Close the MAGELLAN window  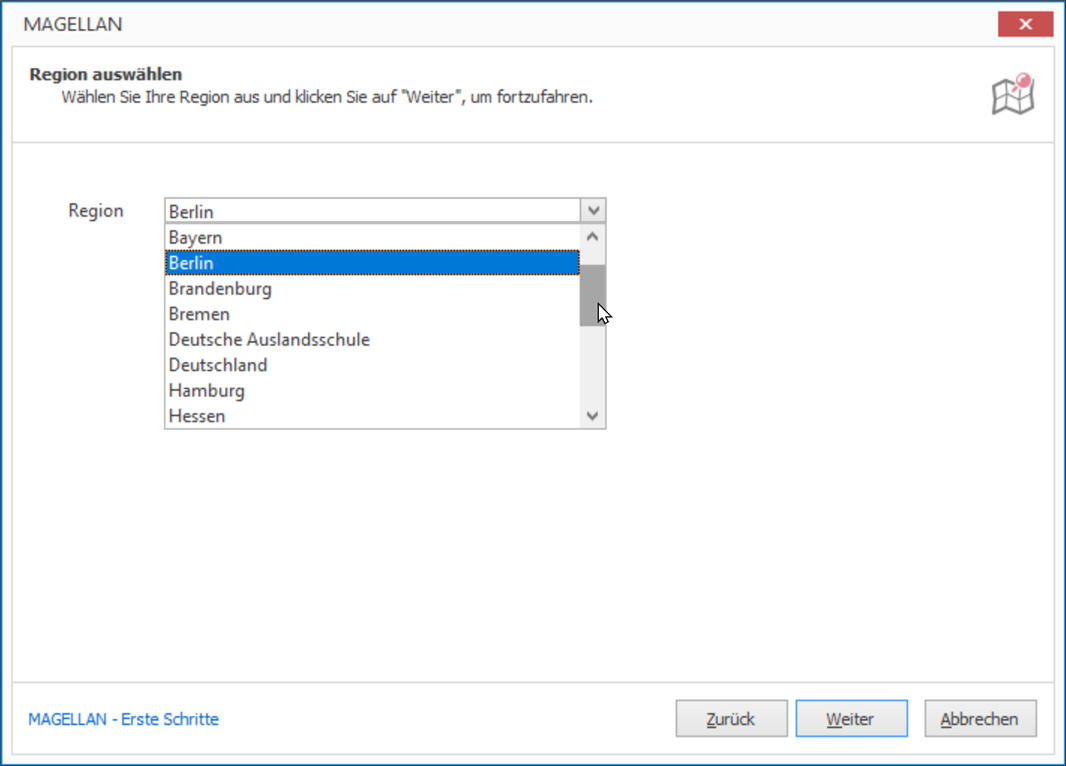1025,24
